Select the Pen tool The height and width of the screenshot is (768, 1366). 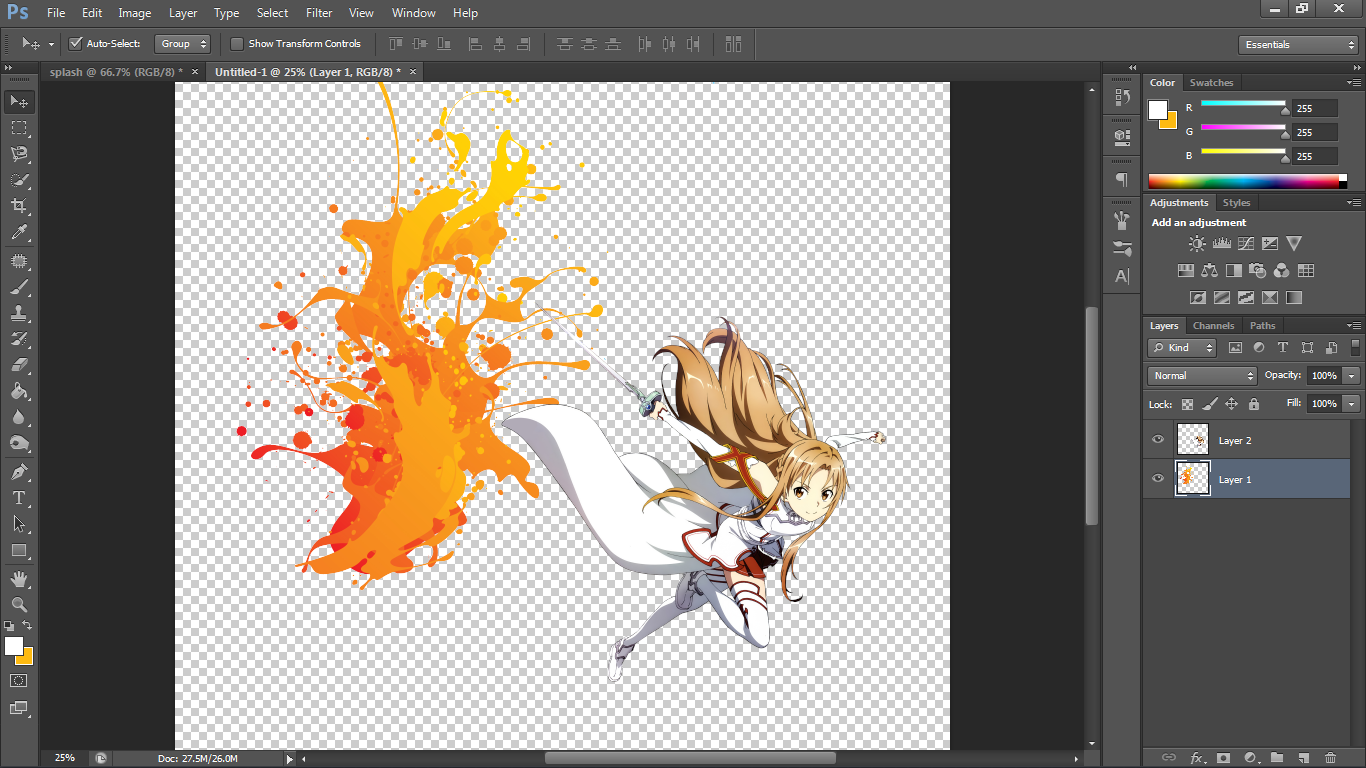pyautogui.click(x=18, y=470)
